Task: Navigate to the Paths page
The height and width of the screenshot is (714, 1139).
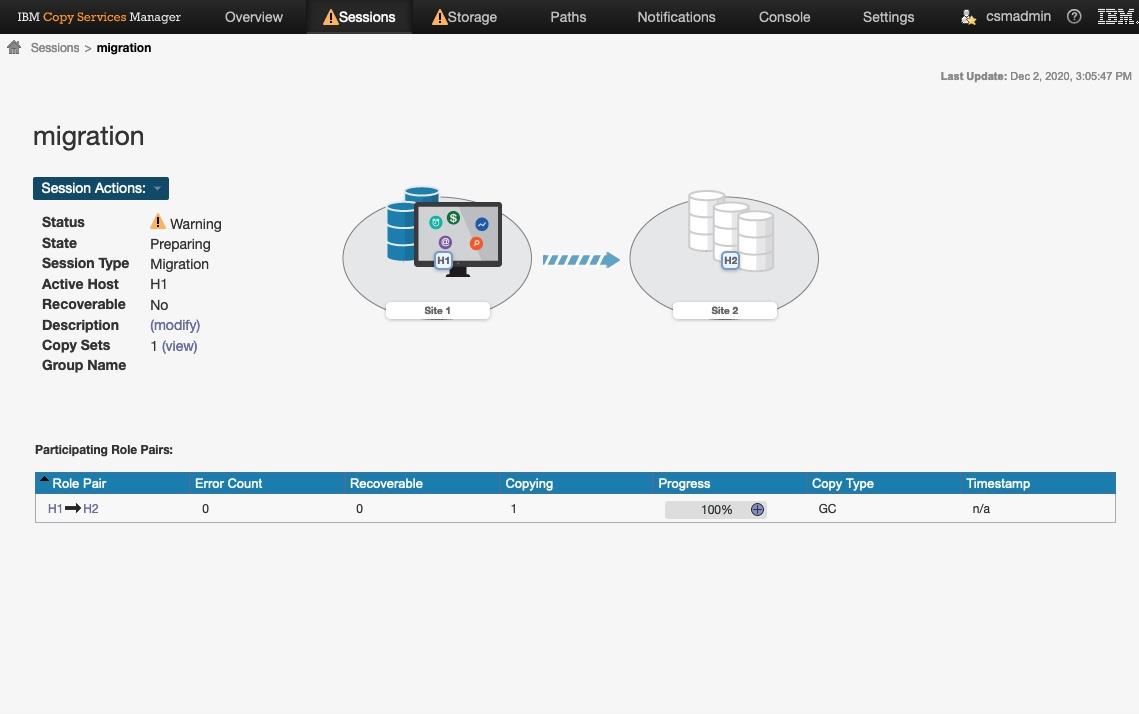Action: [568, 17]
